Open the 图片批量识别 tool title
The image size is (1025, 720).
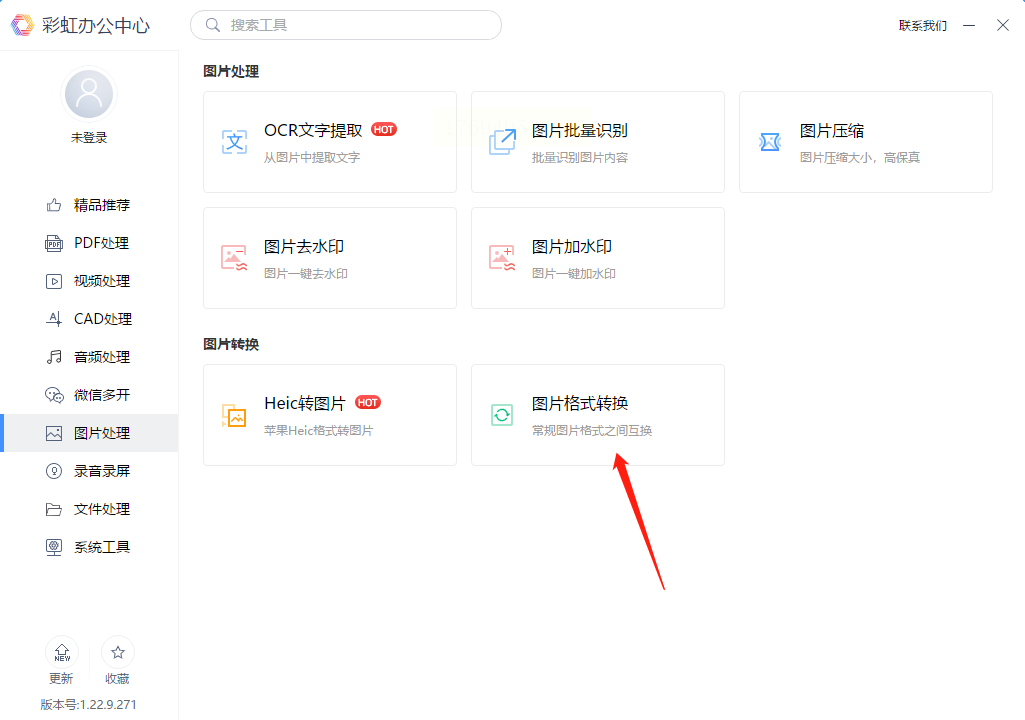coord(580,131)
